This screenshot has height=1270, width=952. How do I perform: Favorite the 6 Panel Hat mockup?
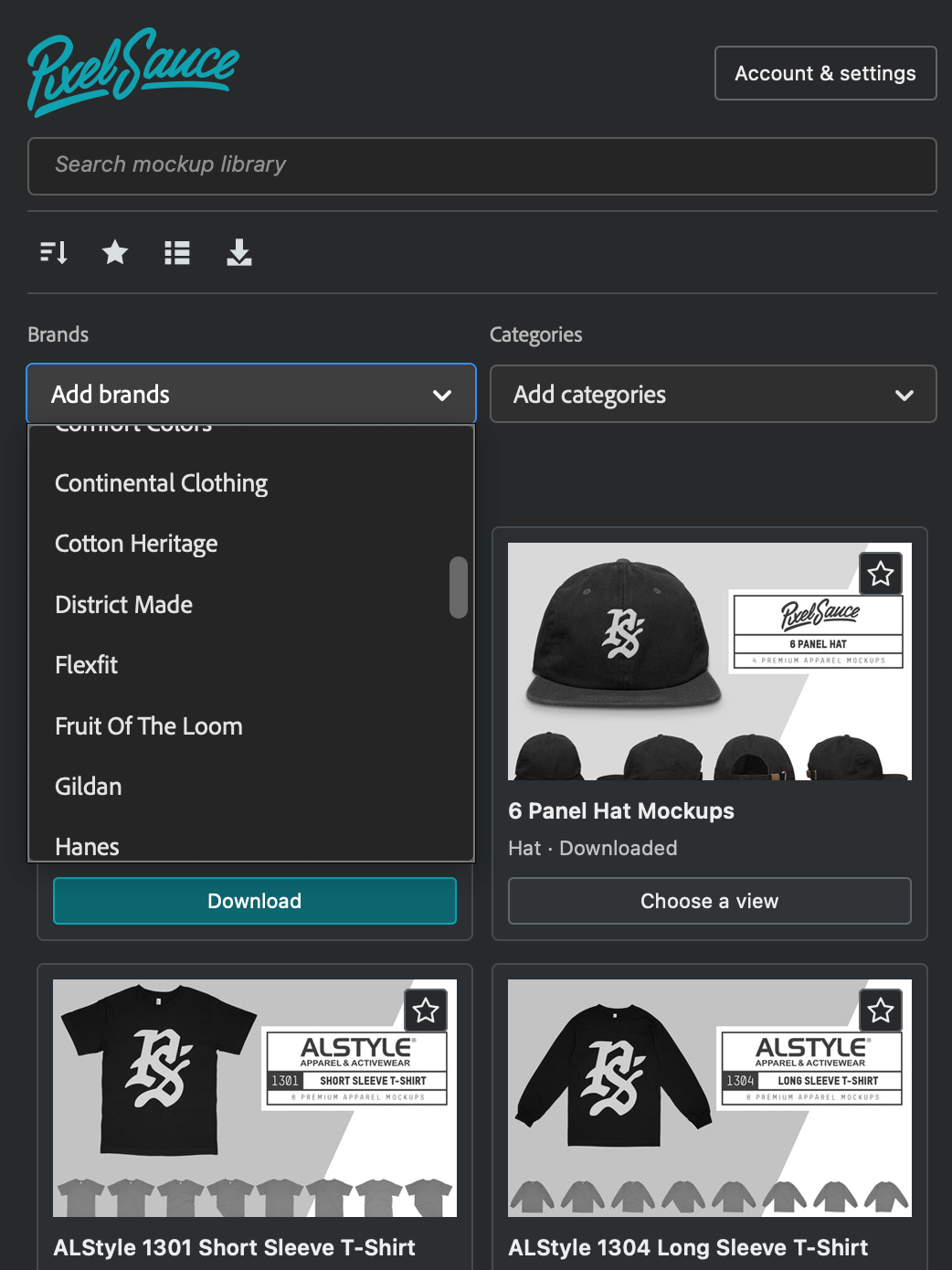[881, 574]
